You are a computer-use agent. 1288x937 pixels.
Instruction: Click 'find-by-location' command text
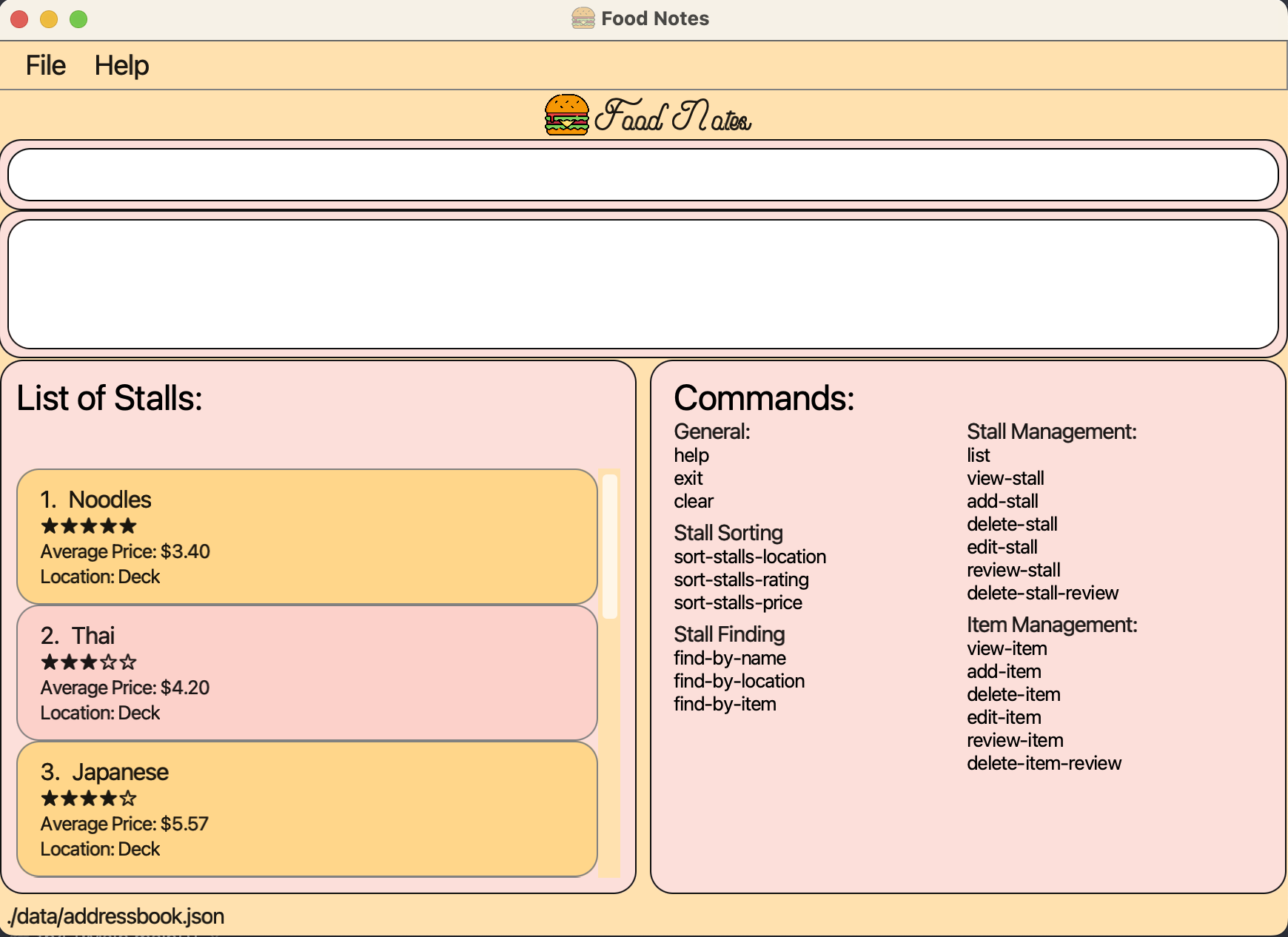tap(739, 681)
